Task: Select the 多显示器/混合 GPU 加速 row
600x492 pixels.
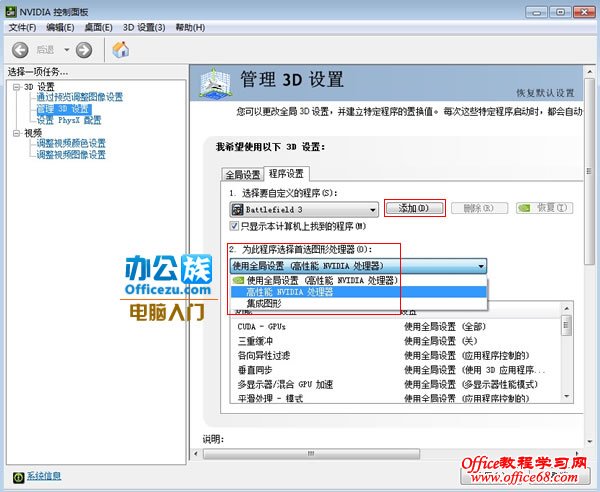Action: 396,384
